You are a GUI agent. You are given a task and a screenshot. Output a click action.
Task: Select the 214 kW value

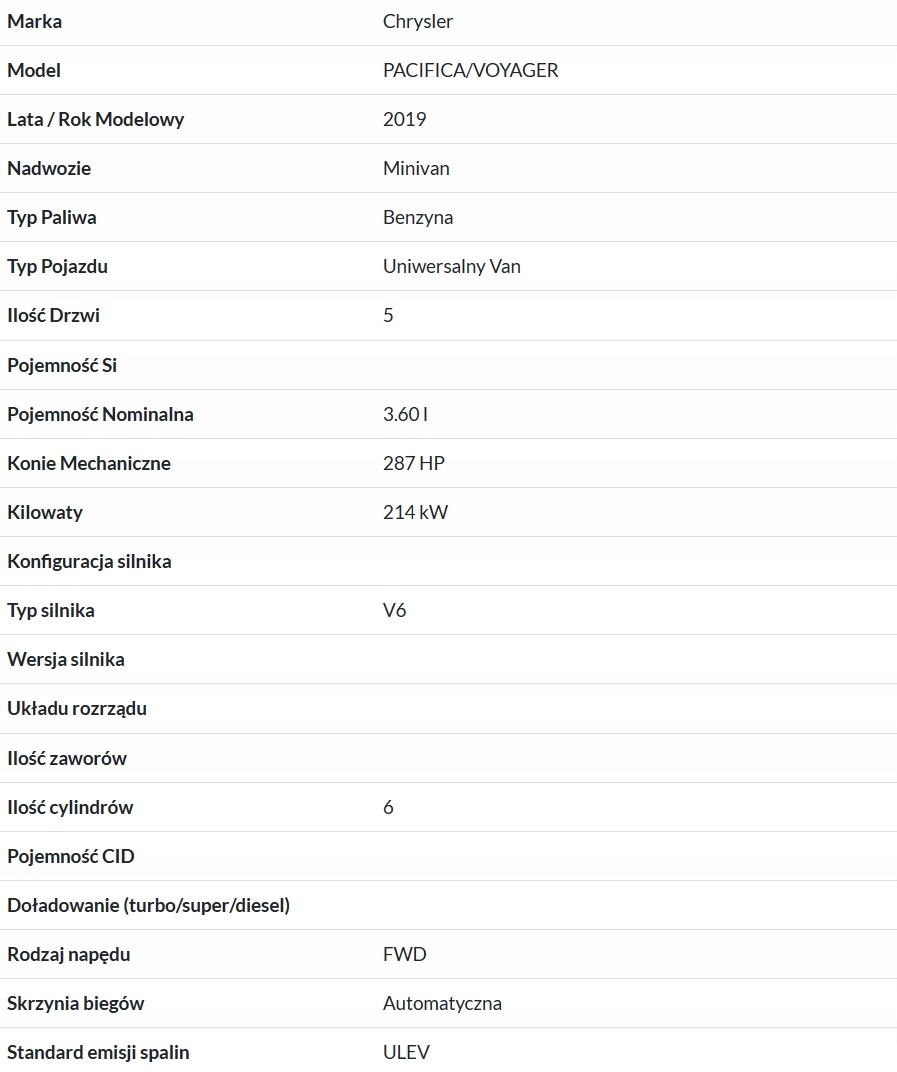tap(415, 512)
